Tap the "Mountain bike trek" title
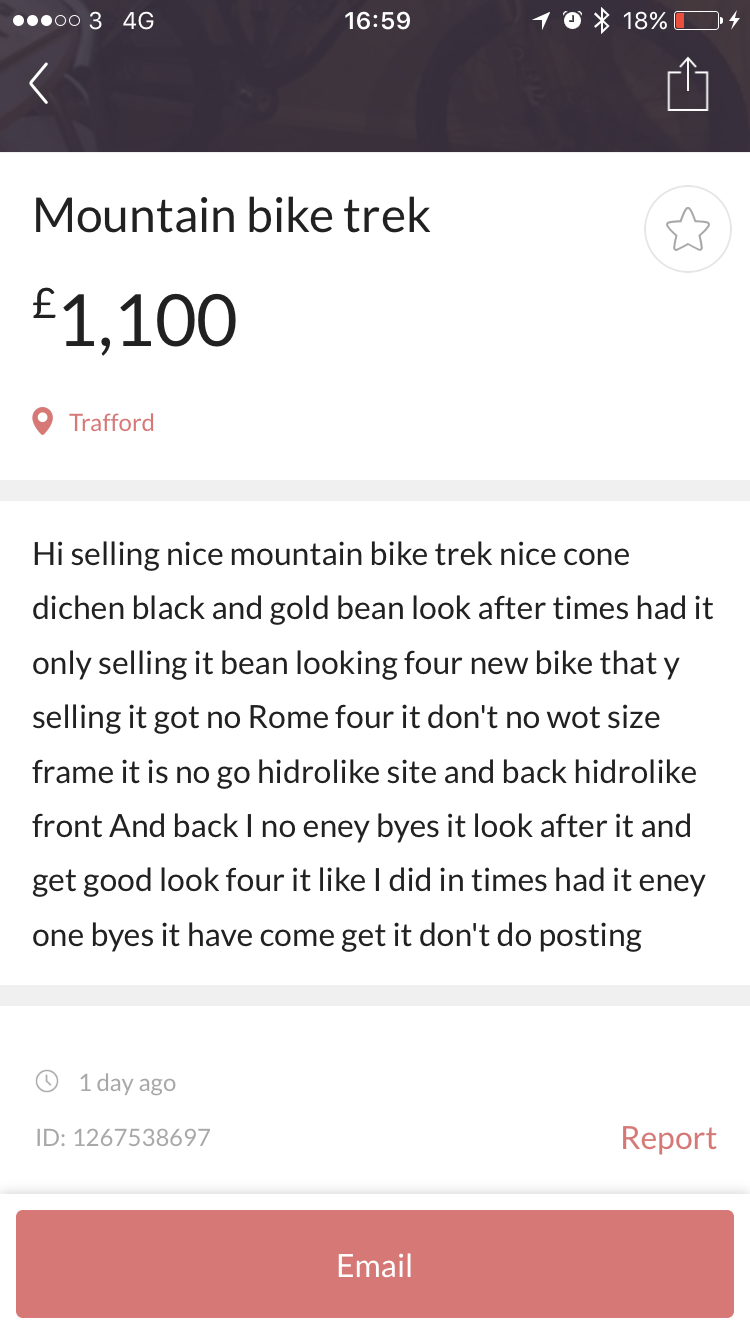 pos(231,216)
